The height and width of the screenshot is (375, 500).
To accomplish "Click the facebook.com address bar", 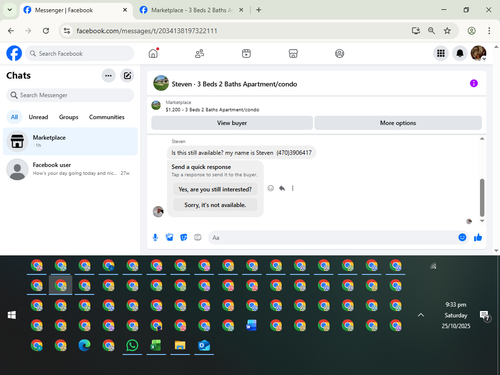I will click(x=147, y=31).
